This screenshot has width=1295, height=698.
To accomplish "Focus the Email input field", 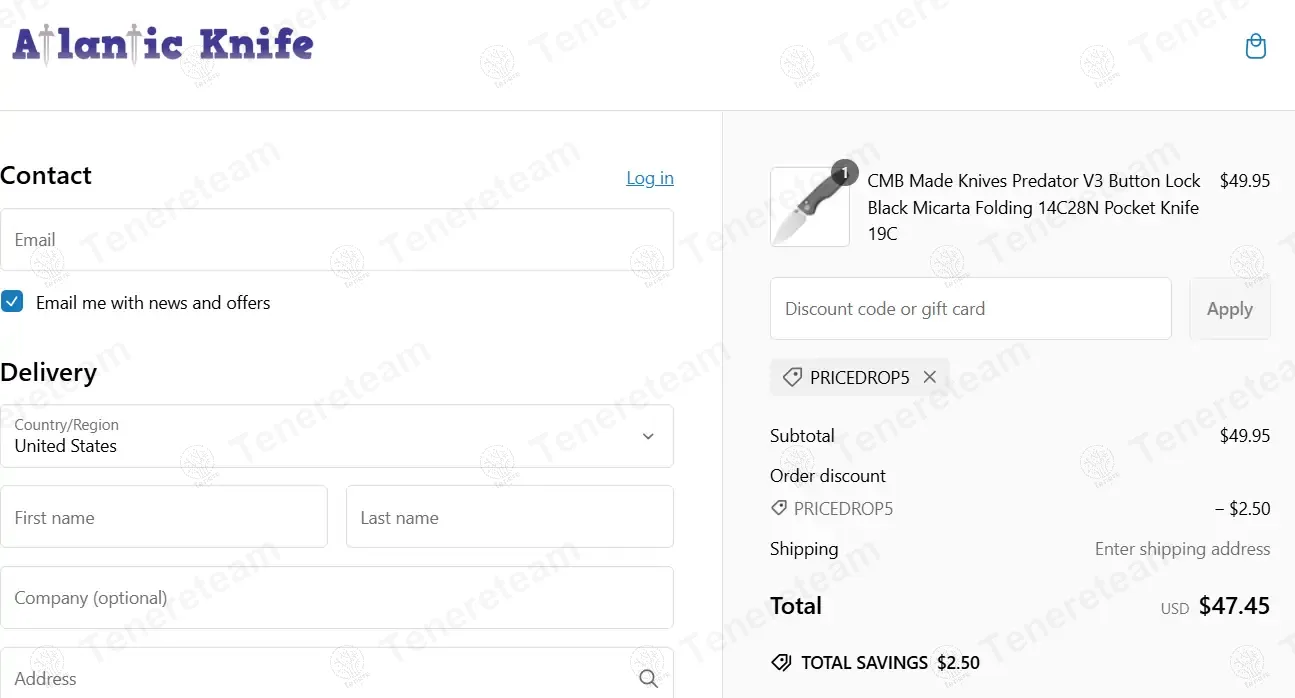I will click(336, 240).
